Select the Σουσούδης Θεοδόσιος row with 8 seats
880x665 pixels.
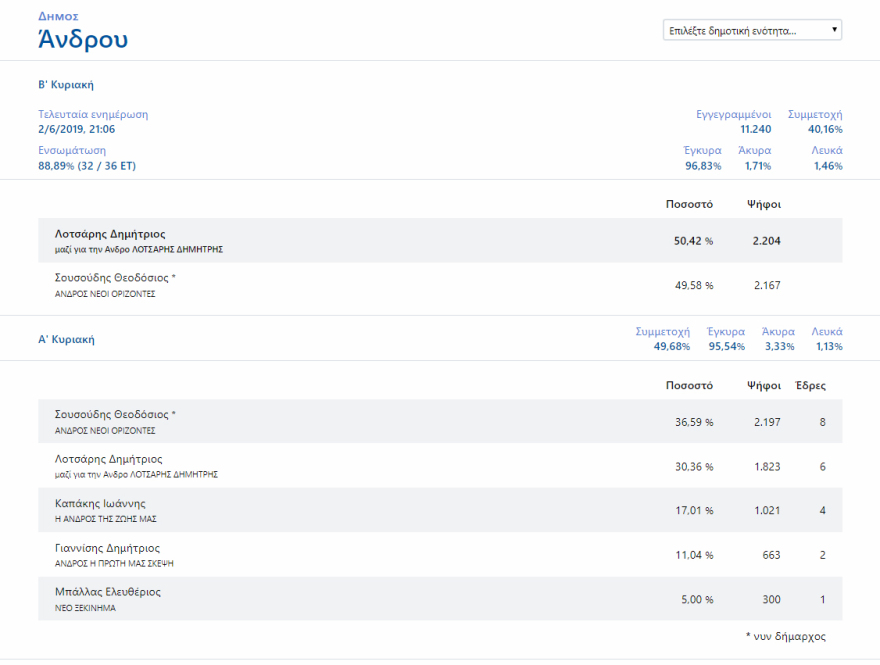pyautogui.click(x=440, y=421)
